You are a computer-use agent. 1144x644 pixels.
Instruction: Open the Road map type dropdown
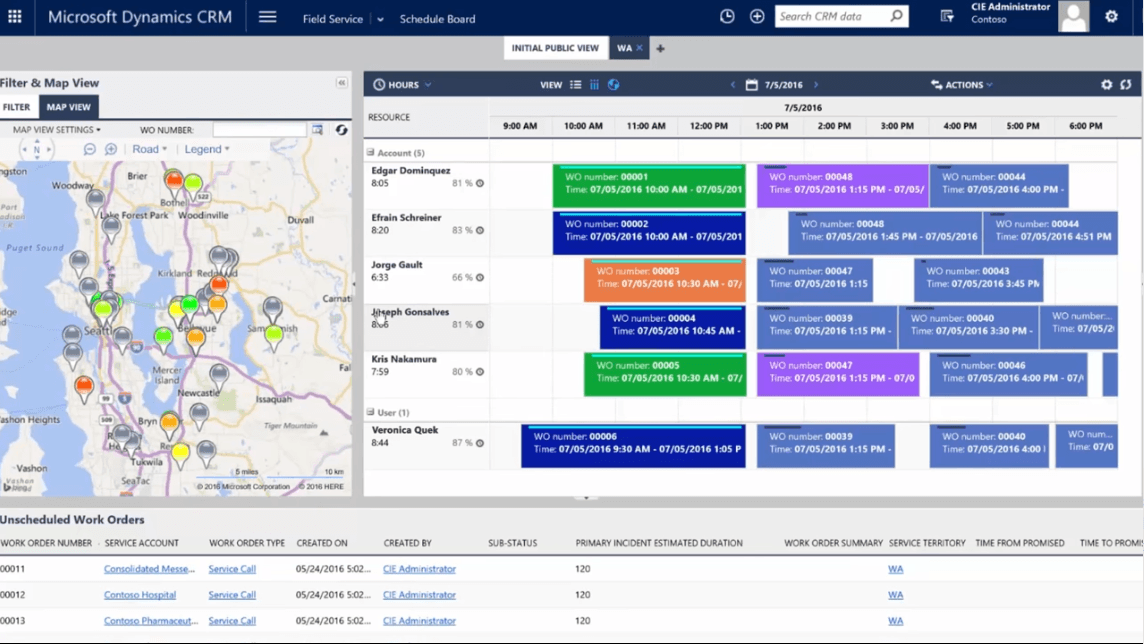[150, 149]
